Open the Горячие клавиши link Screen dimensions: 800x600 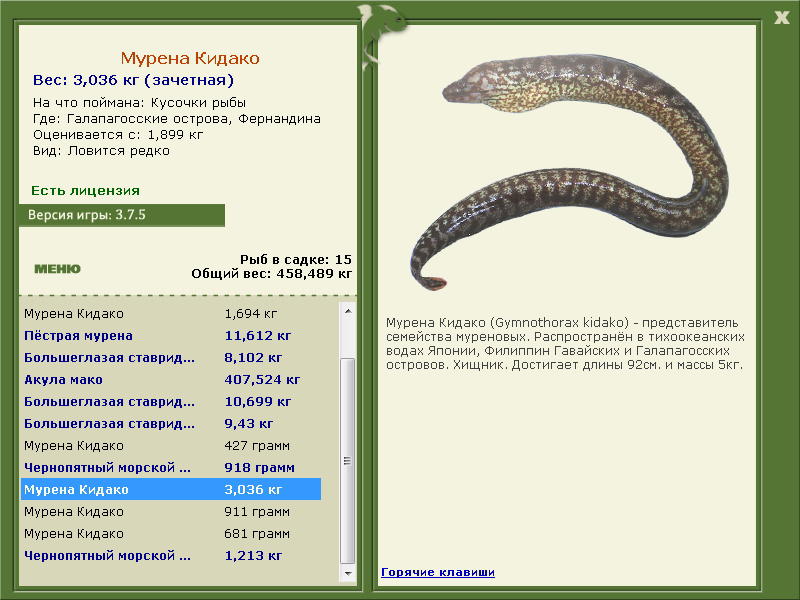click(x=438, y=572)
